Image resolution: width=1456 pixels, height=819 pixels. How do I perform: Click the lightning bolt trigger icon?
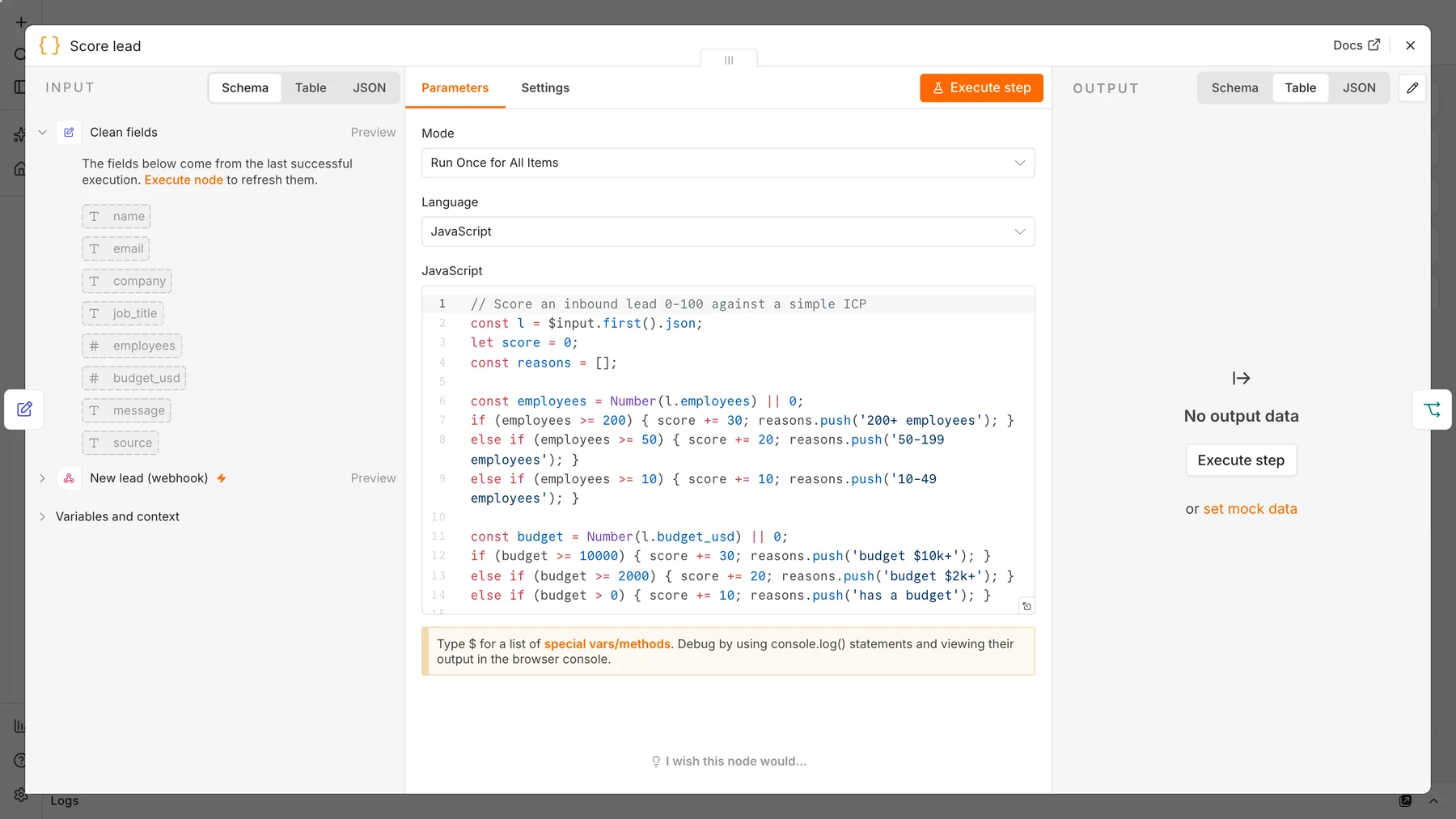[x=221, y=478]
